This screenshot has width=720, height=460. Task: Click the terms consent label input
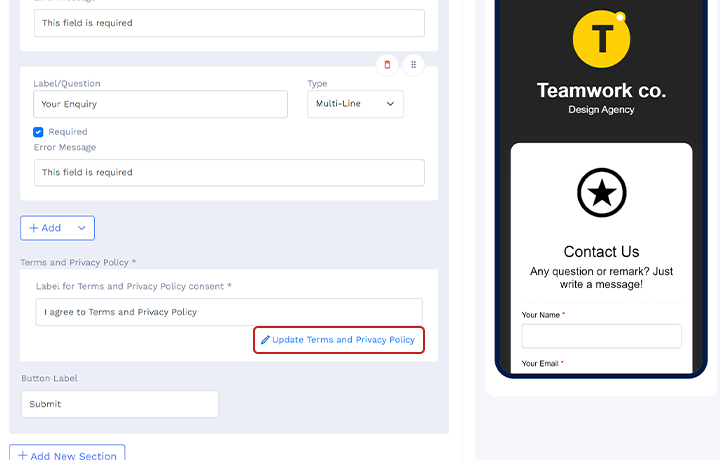point(229,312)
